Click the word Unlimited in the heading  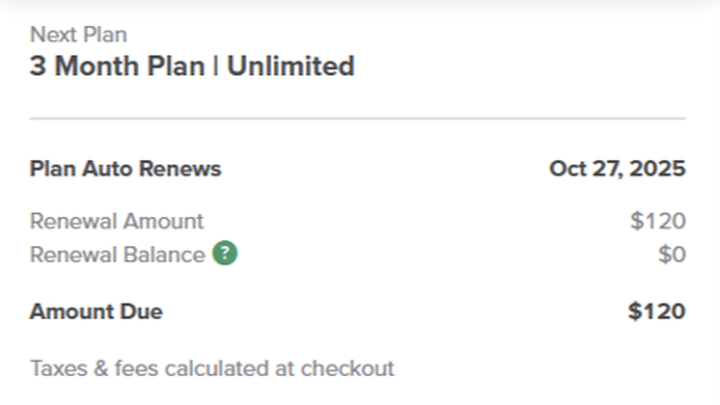click(291, 67)
